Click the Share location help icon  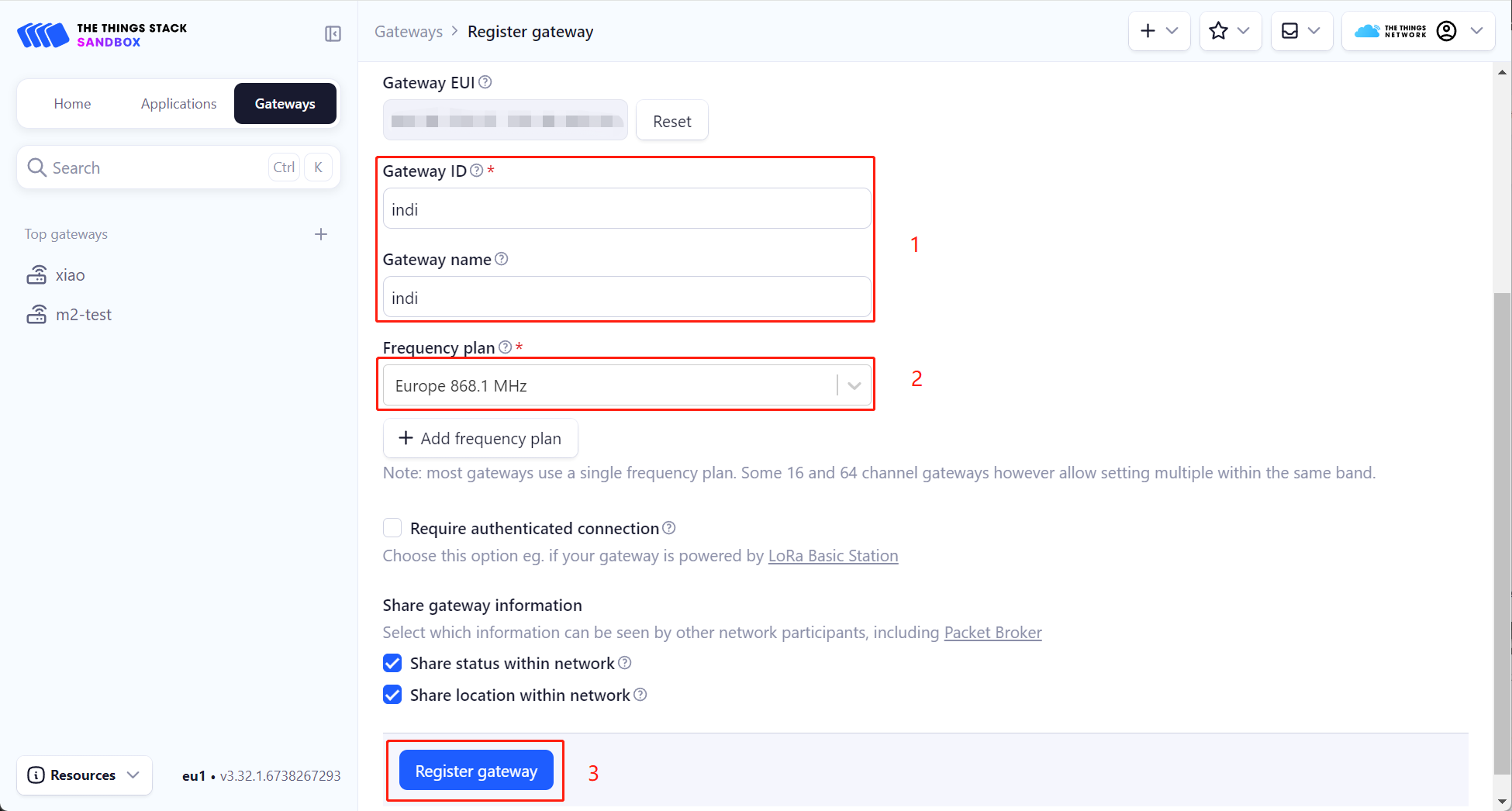[x=640, y=695]
